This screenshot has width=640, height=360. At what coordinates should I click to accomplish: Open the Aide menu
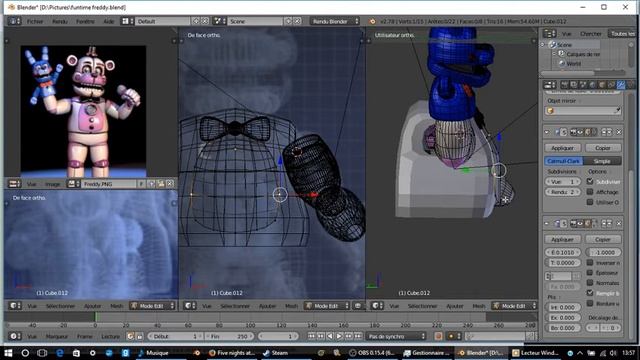coord(109,21)
